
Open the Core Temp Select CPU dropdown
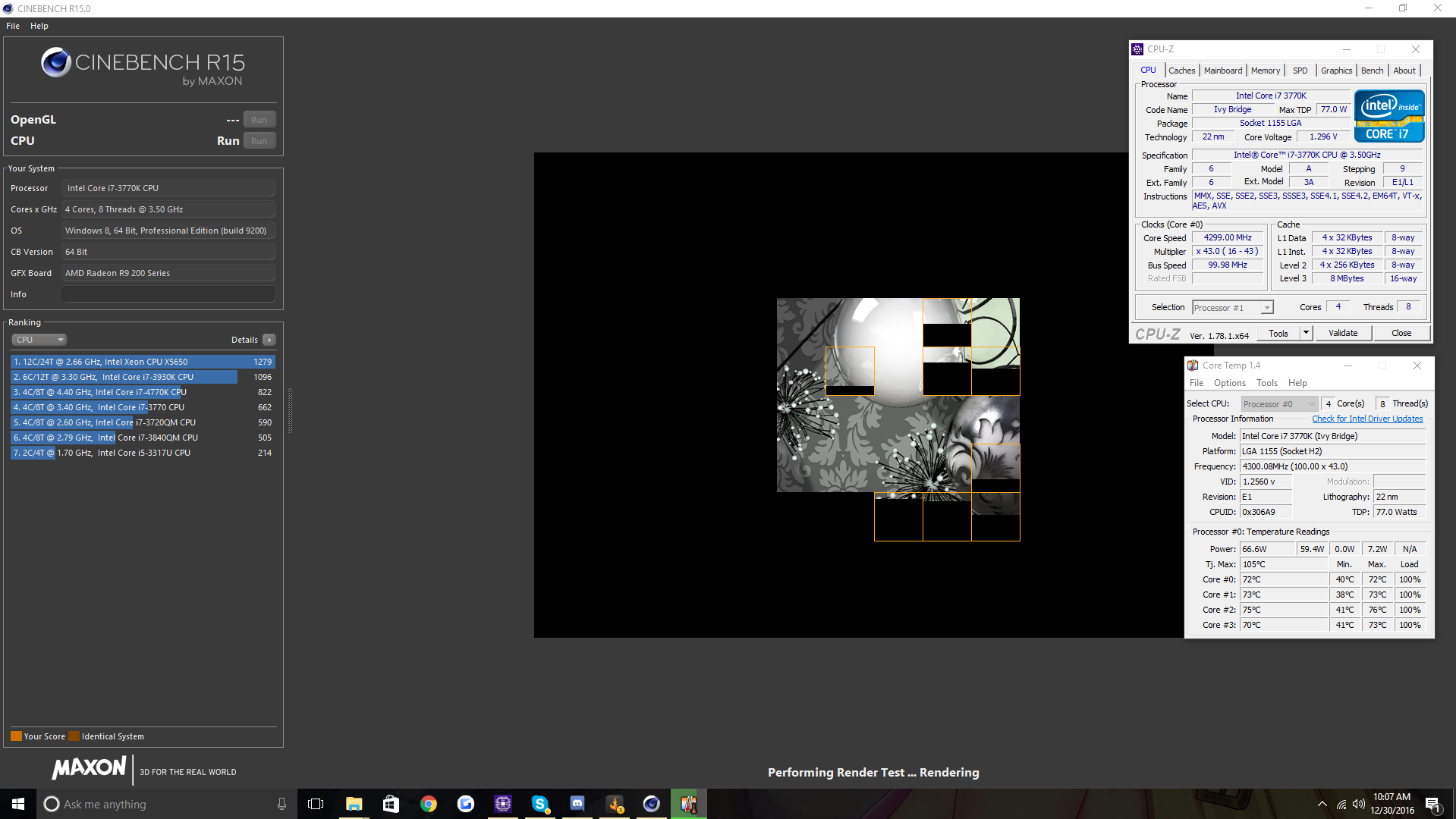pyautogui.click(x=1279, y=404)
